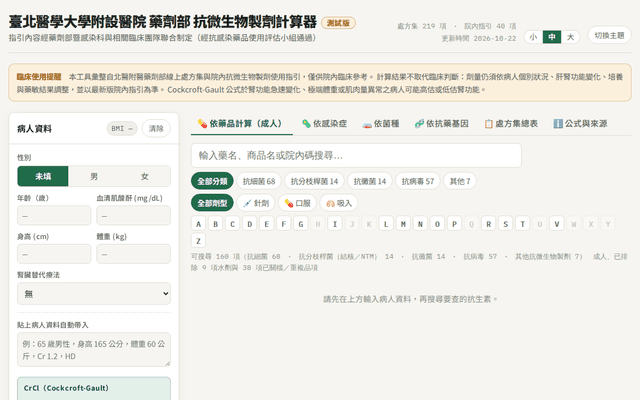Jump to letter P drugs
This screenshot has height=400, width=640.
pos(454,224)
